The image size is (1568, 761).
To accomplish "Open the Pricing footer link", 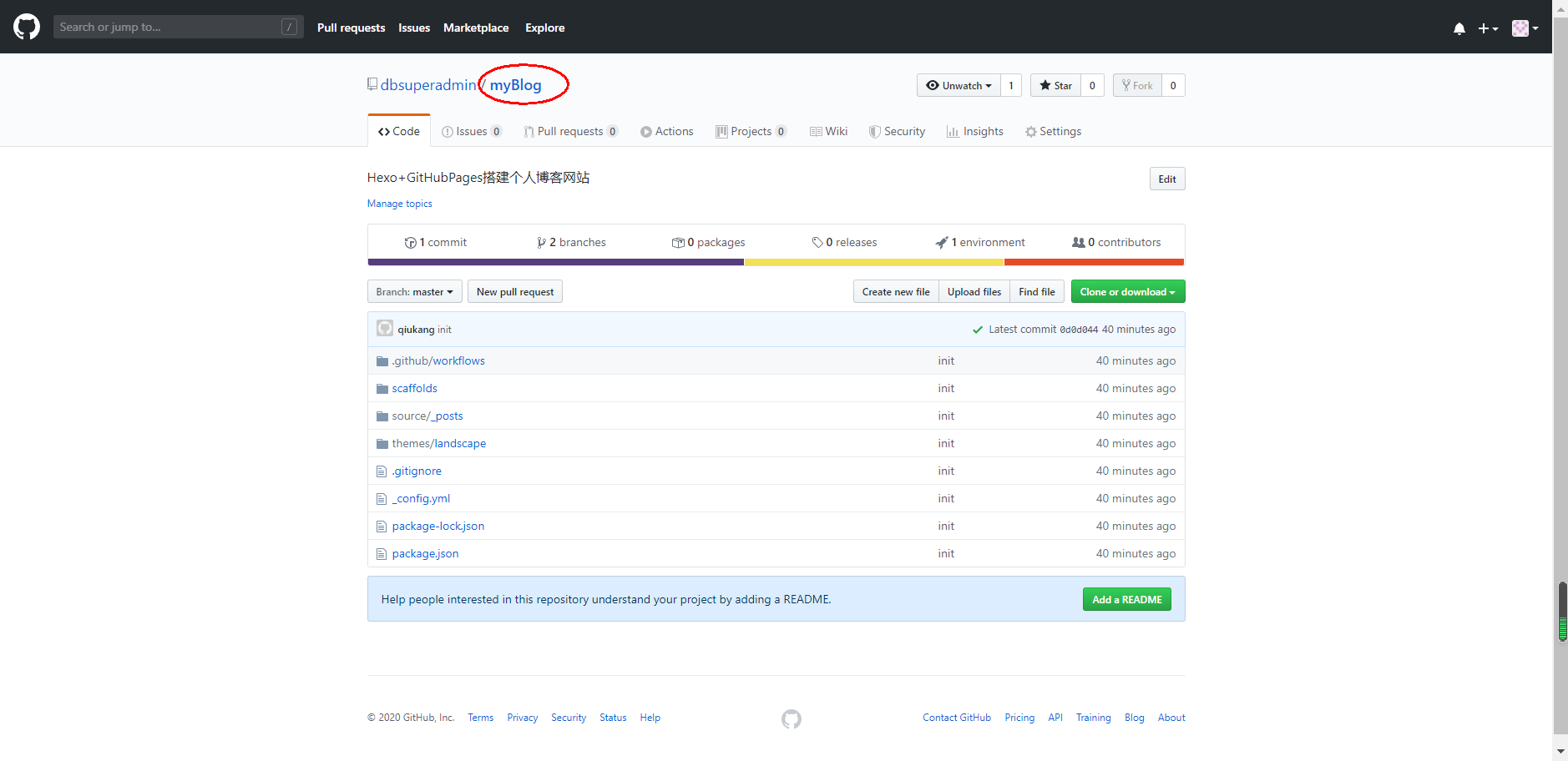I will 1019,718.
